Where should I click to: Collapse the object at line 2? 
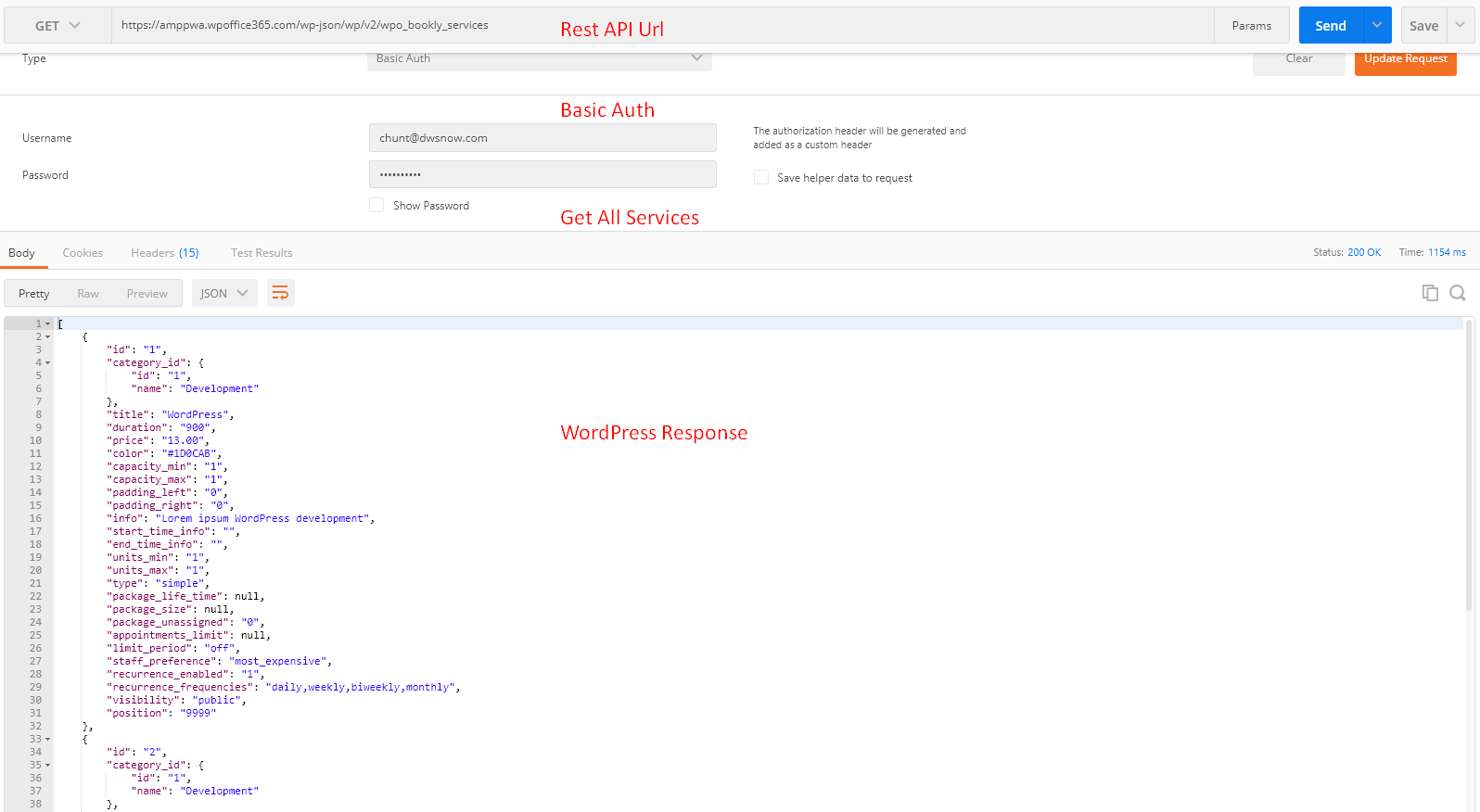coord(47,336)
